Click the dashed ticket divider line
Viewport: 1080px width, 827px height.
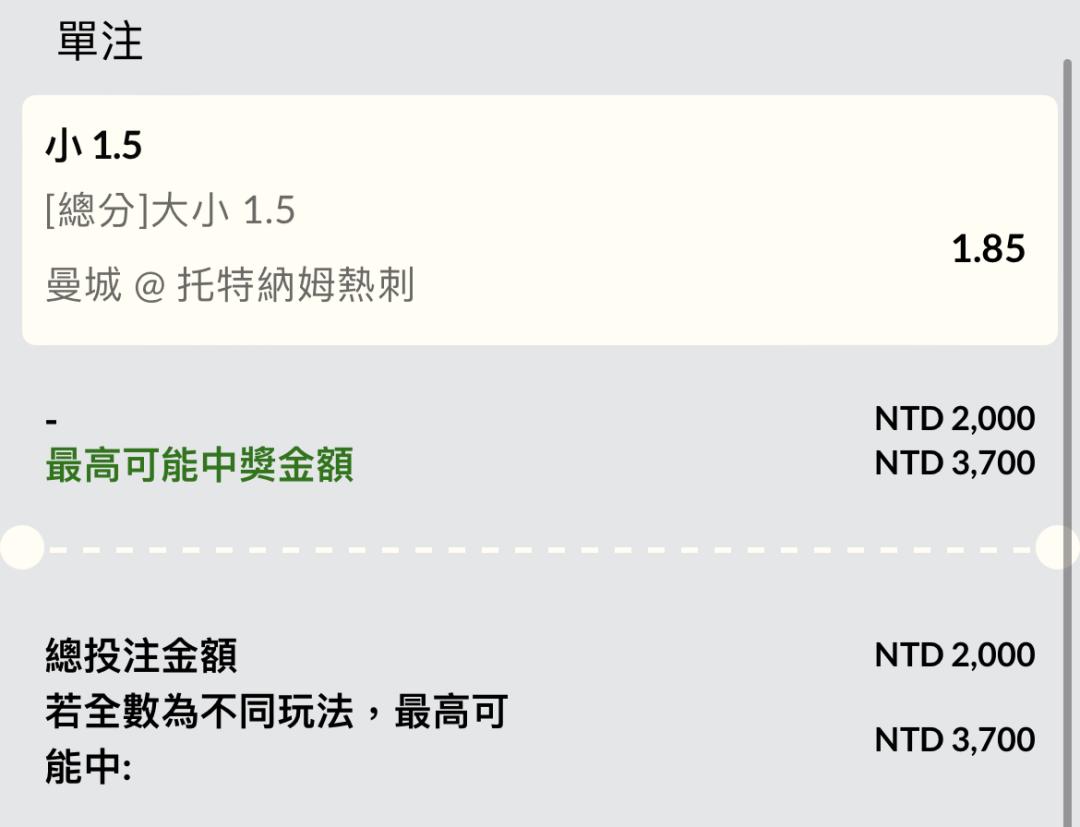pos(540,550)
